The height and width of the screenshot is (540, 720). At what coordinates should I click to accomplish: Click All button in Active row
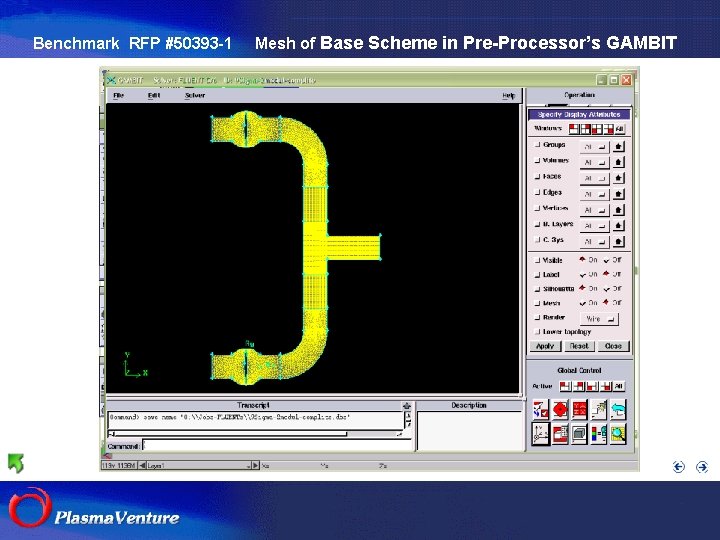[619, 386]
